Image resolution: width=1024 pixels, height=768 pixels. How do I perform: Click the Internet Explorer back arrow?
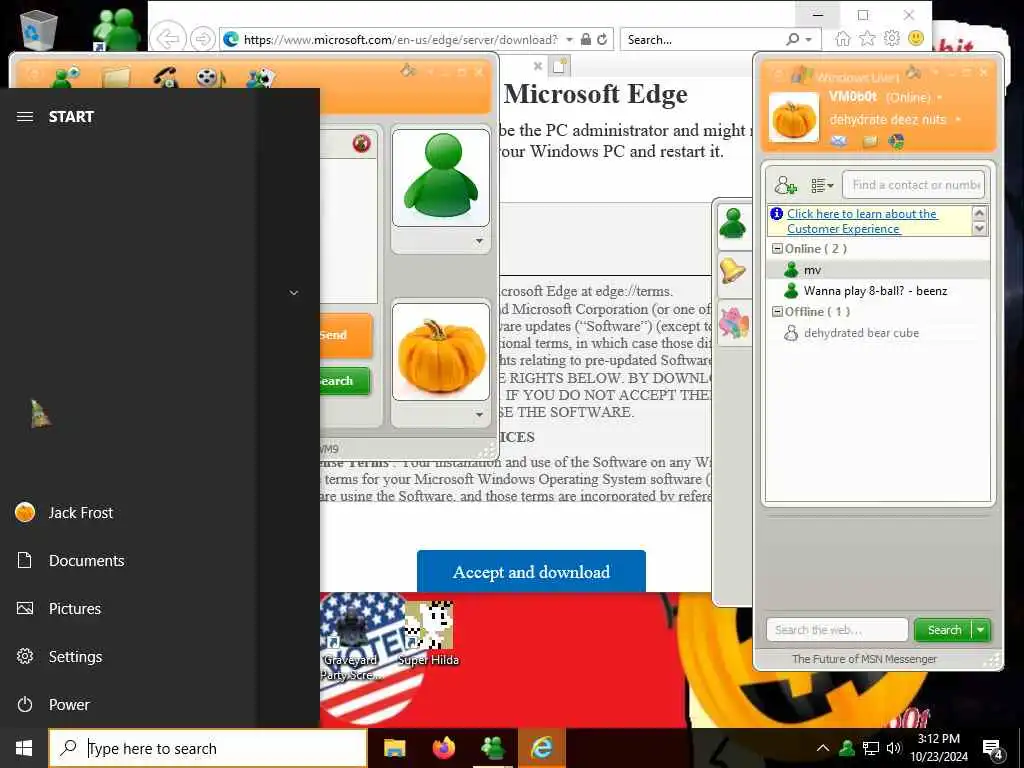click(168, 39)
